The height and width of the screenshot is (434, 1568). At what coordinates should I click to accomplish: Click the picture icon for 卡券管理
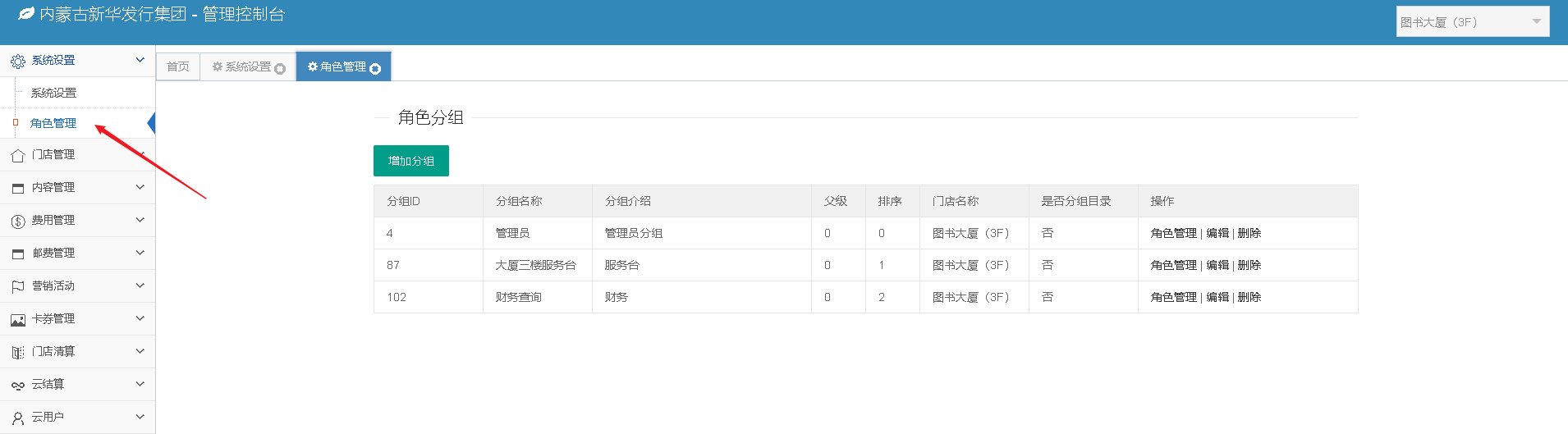pos(17,319)
